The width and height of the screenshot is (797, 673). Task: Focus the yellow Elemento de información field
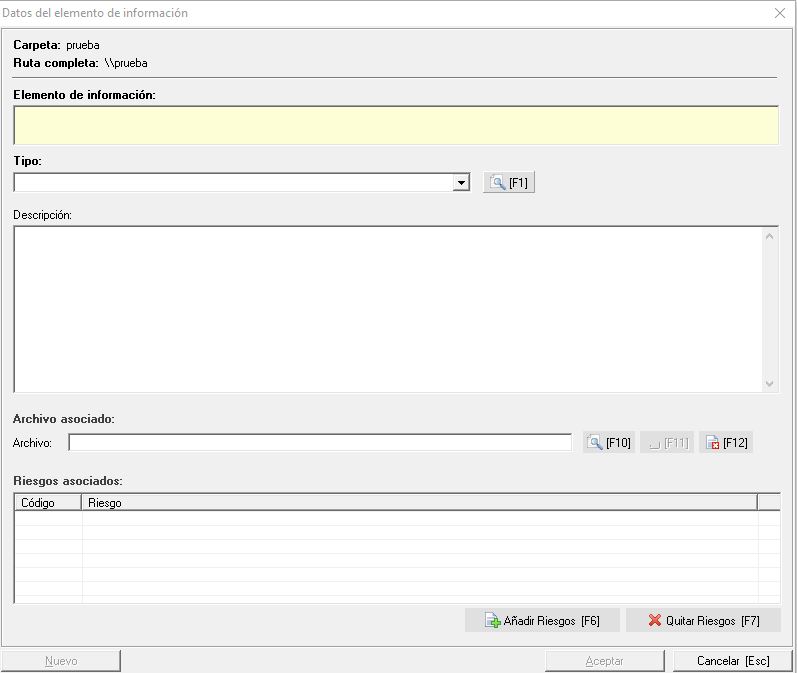(x=395, y=126)
